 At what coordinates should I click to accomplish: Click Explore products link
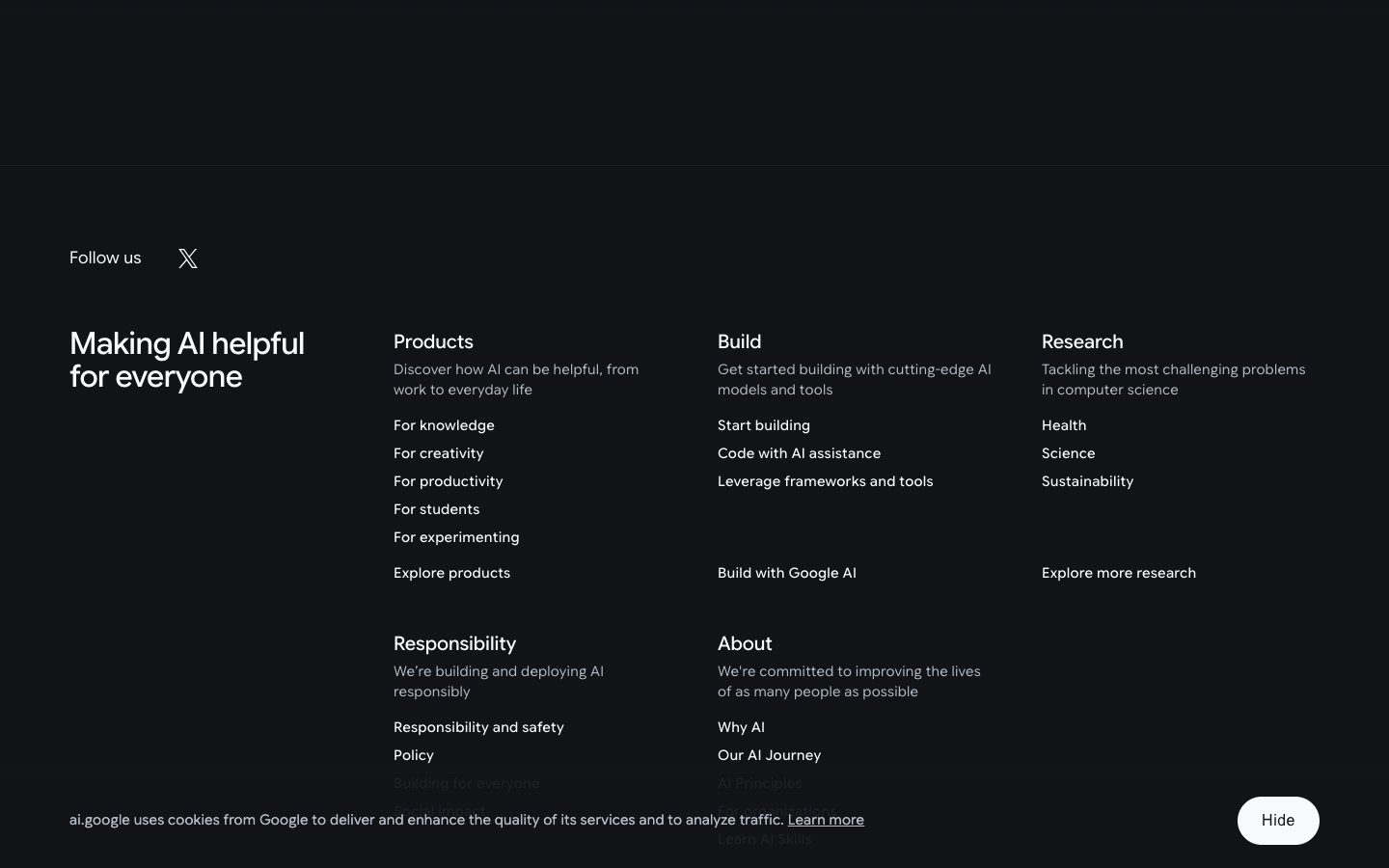pyautogui.click(x=451, y=573)
